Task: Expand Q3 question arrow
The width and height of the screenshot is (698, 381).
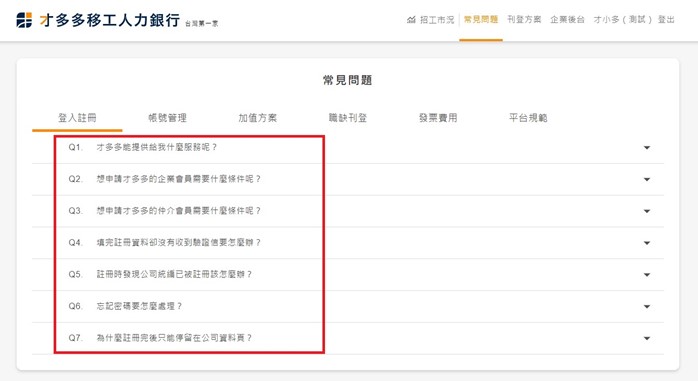Action: (x=647, y=211)
